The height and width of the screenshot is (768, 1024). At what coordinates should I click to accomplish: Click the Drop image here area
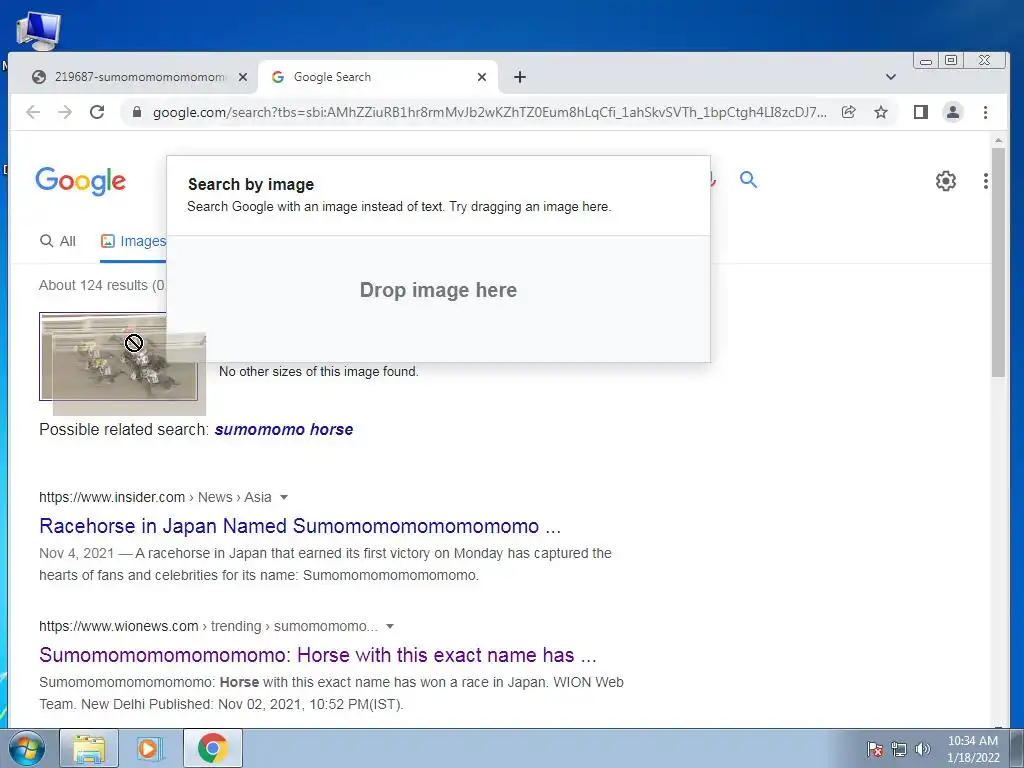click(438, 290)
